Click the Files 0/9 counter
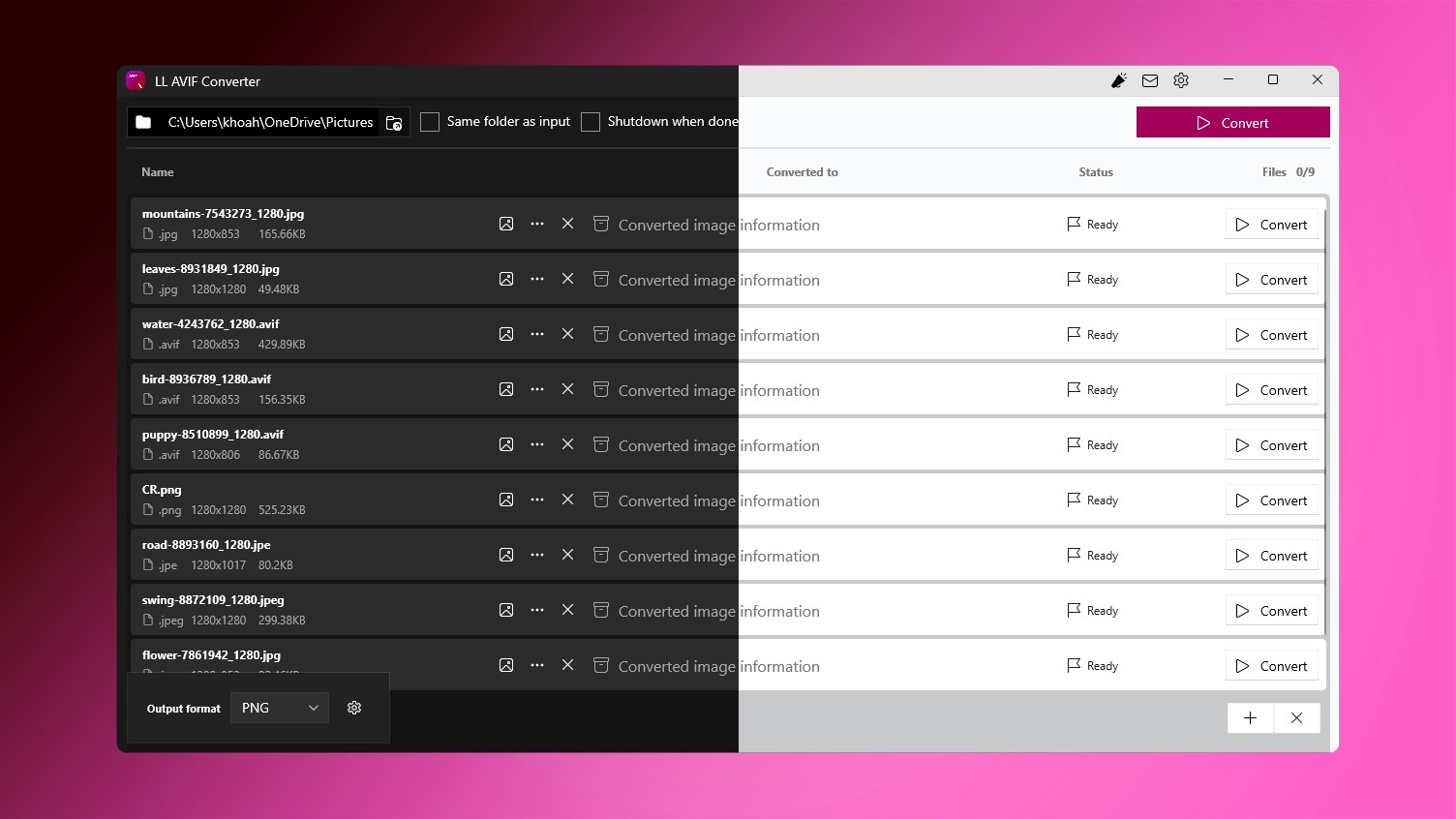Image resolution: width=1456 pixels, height=819 pixels. click(1289, 172)
